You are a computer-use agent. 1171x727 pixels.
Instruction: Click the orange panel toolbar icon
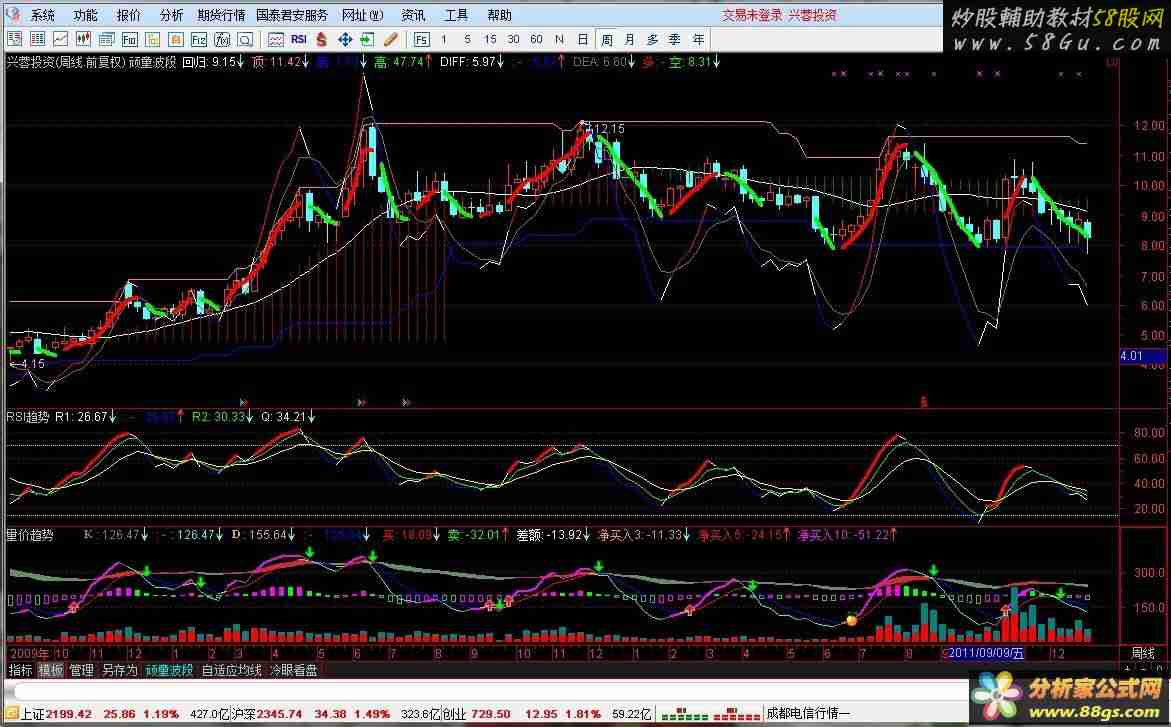[176, 39]
